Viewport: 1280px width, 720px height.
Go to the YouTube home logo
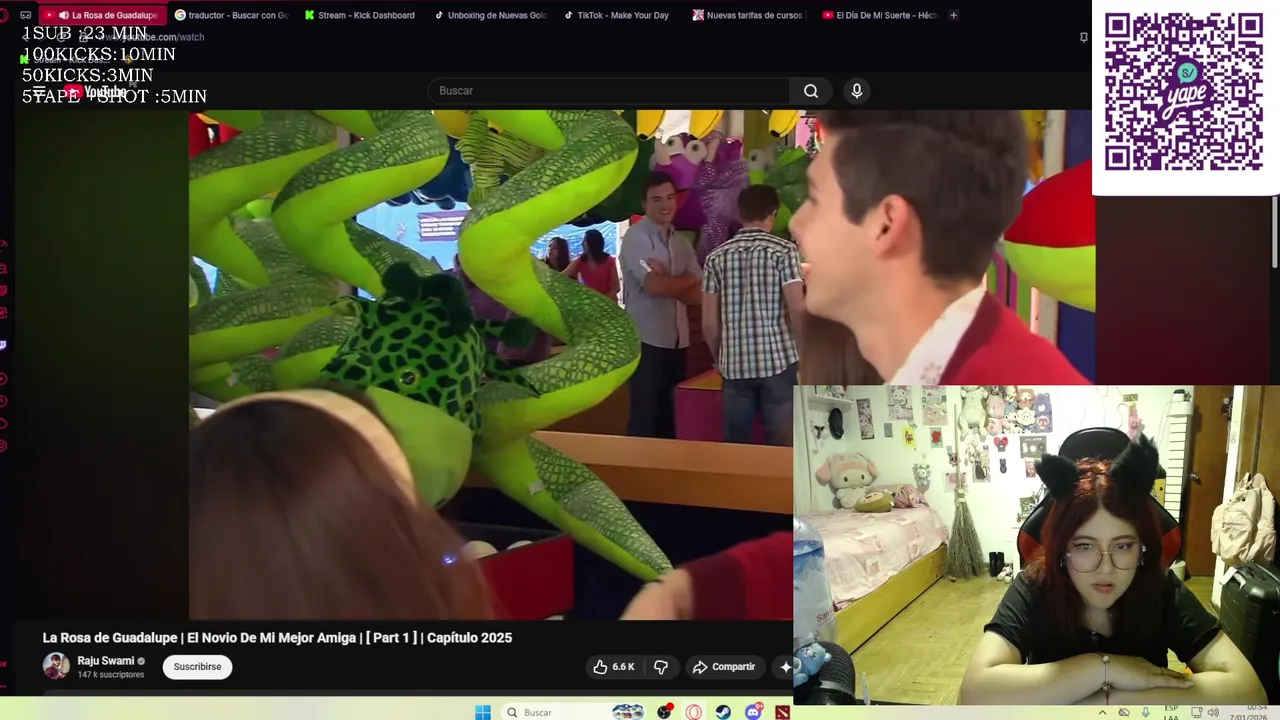pos(96,92)
